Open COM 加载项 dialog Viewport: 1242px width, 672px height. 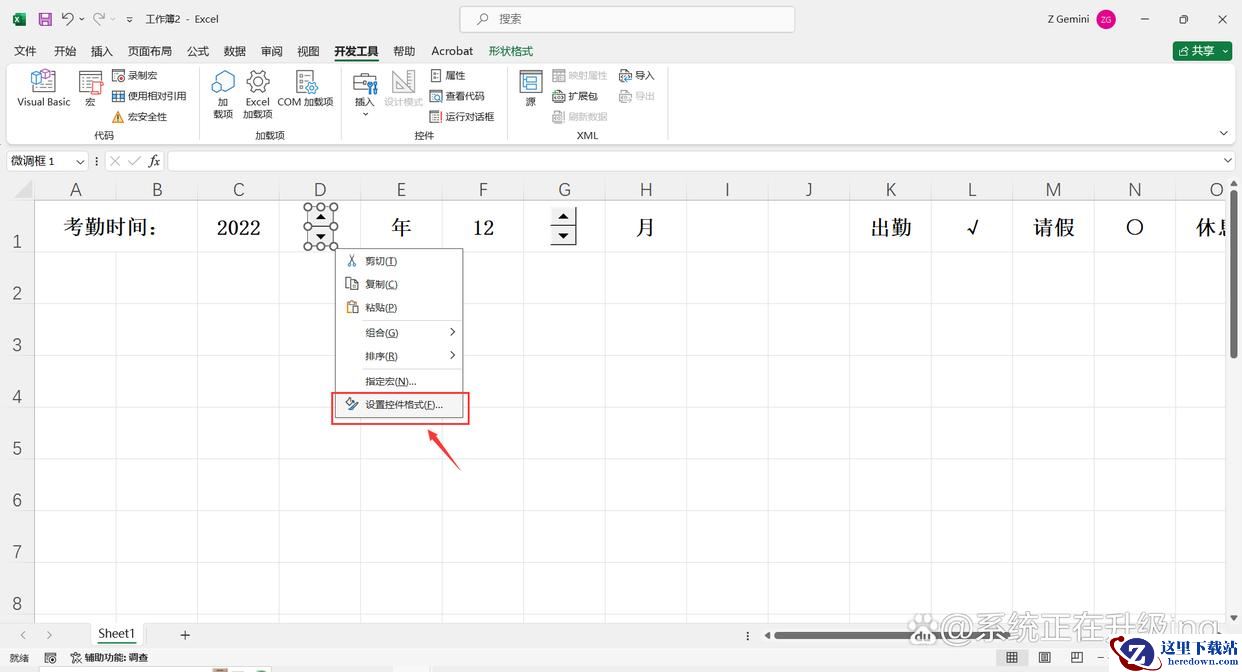coord(305,88)
